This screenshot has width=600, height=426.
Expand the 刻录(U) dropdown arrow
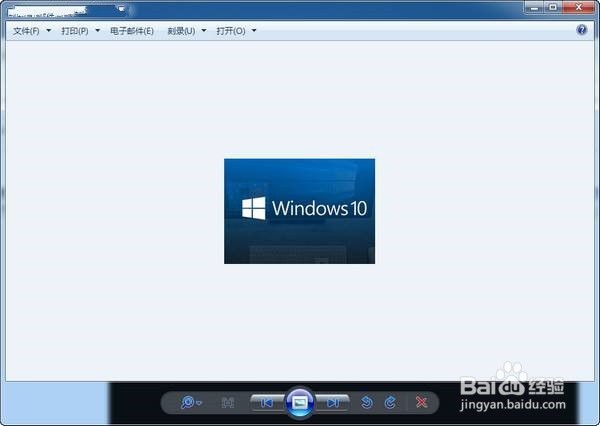pos(204,30)
